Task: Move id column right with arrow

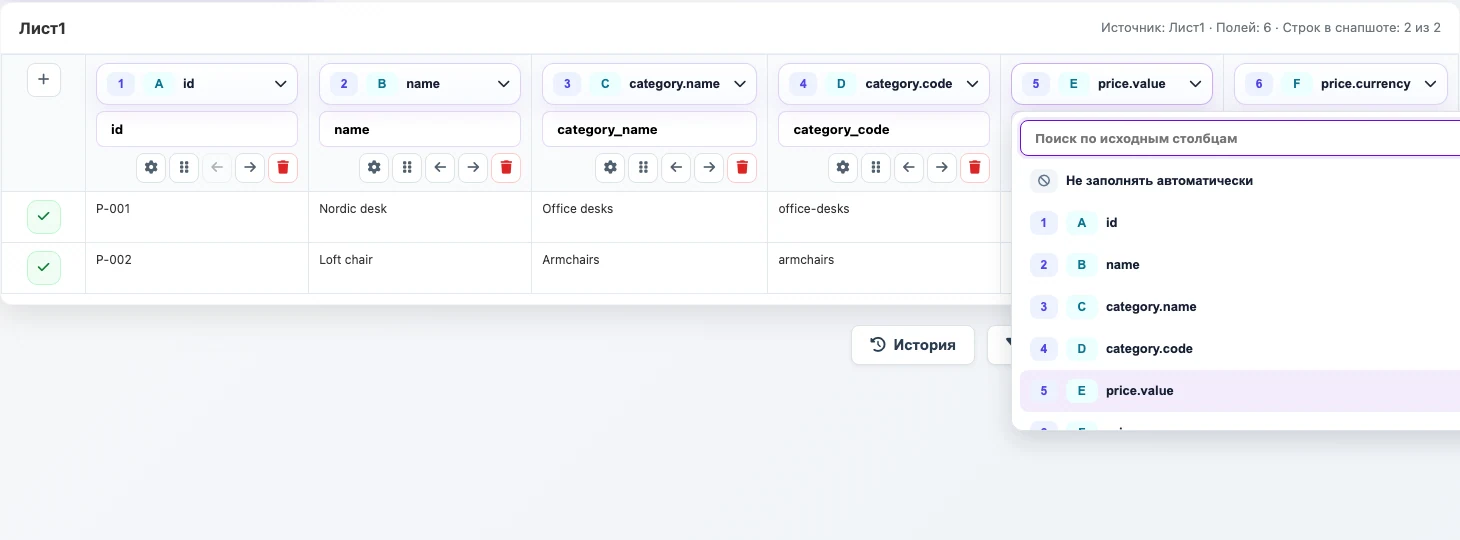Action: (x=250, y=167)
